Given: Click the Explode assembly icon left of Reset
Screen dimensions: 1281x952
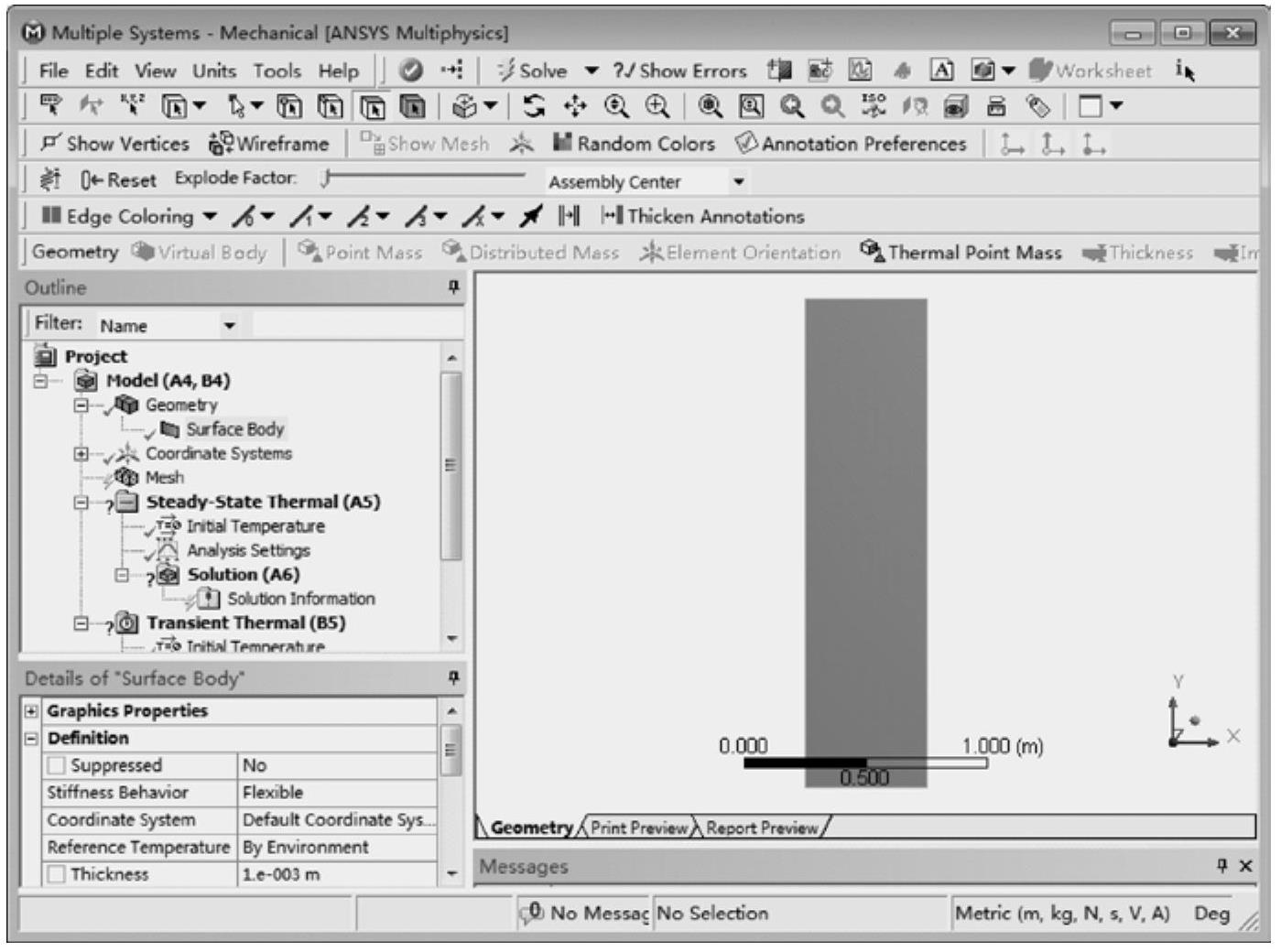Looking at the screenshot, I should pyautogui.click(x=50, y=179).
